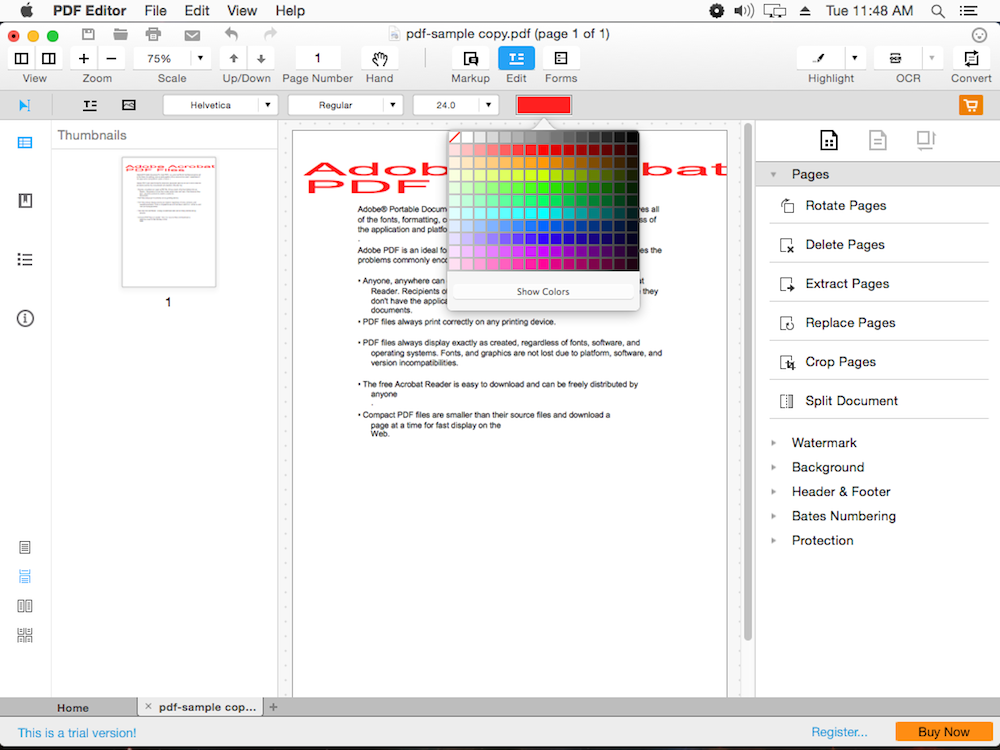Screen dimensions: 1000x750
Task: Go to previous page with Up arrow
Action: pyautogui.click(x=233, y=59)
